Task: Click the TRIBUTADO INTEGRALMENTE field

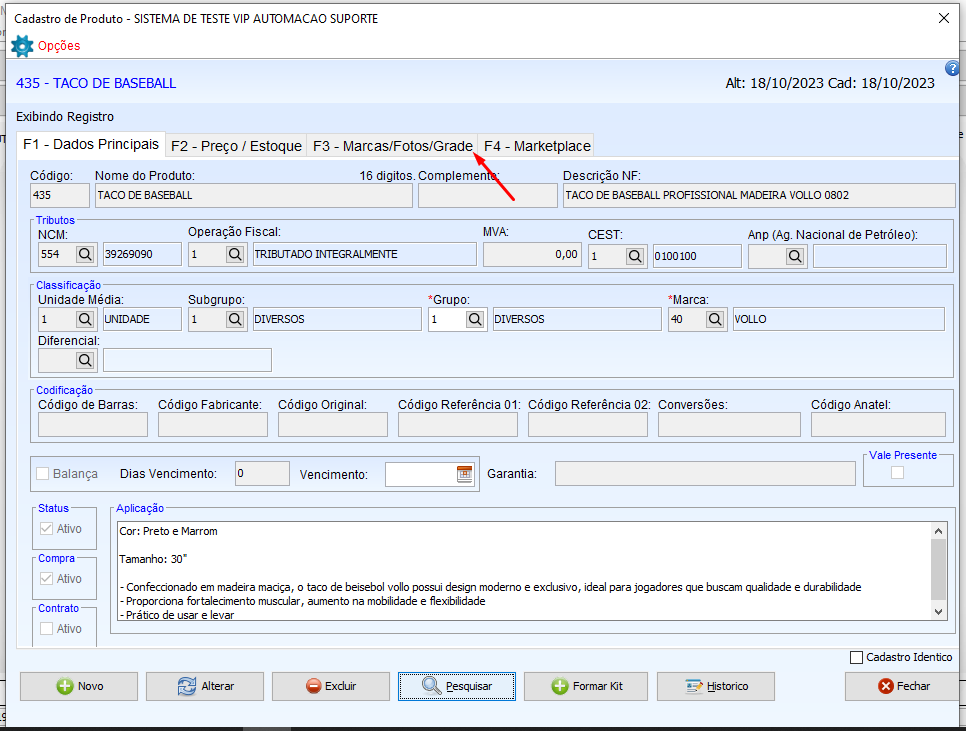Action: (365, 254)
